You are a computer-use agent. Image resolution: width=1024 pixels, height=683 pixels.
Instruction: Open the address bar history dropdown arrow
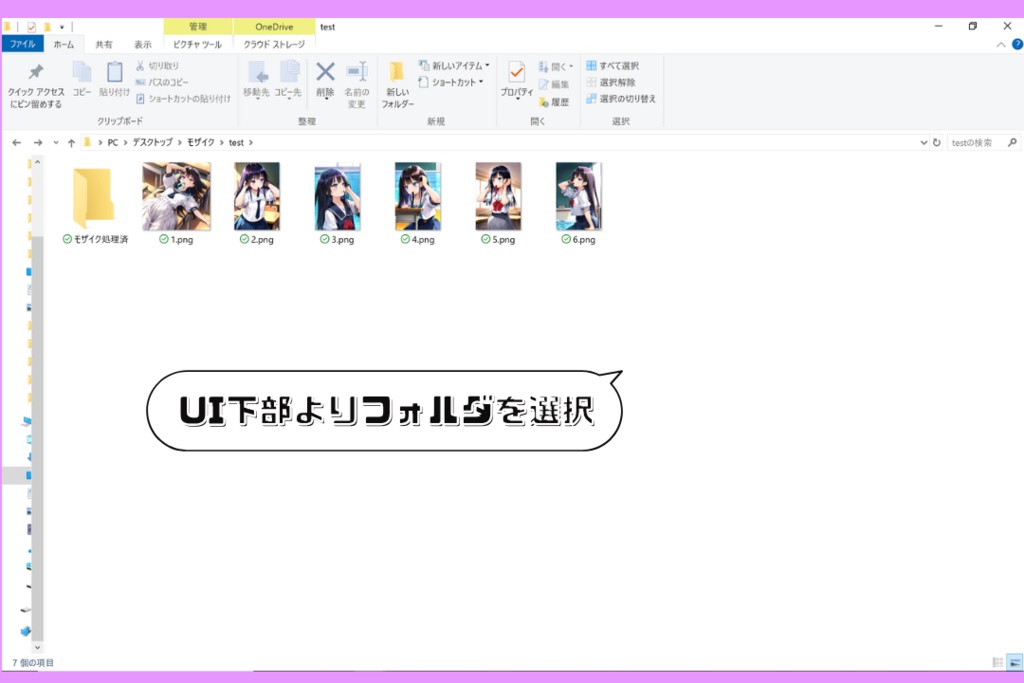(x=923, y=142)
